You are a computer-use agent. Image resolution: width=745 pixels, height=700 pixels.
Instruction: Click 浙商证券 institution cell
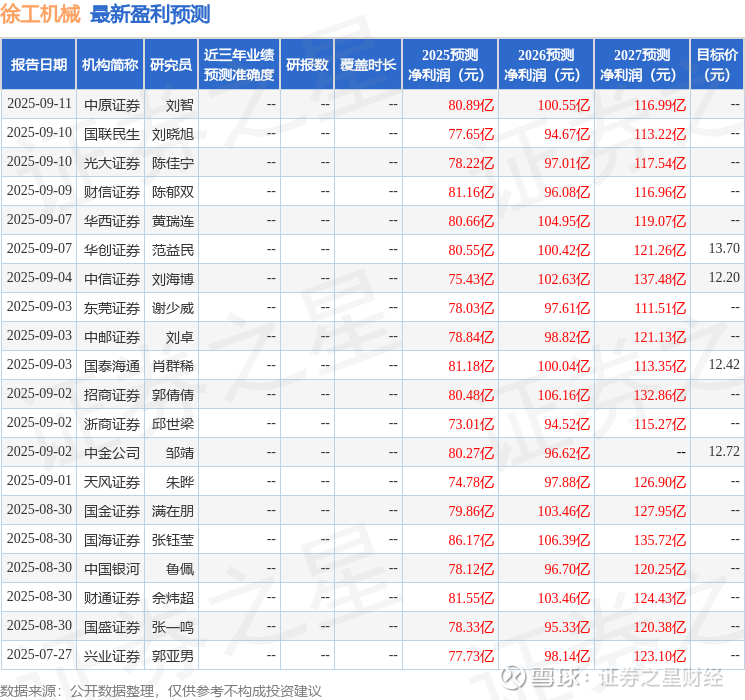[112, 424]
